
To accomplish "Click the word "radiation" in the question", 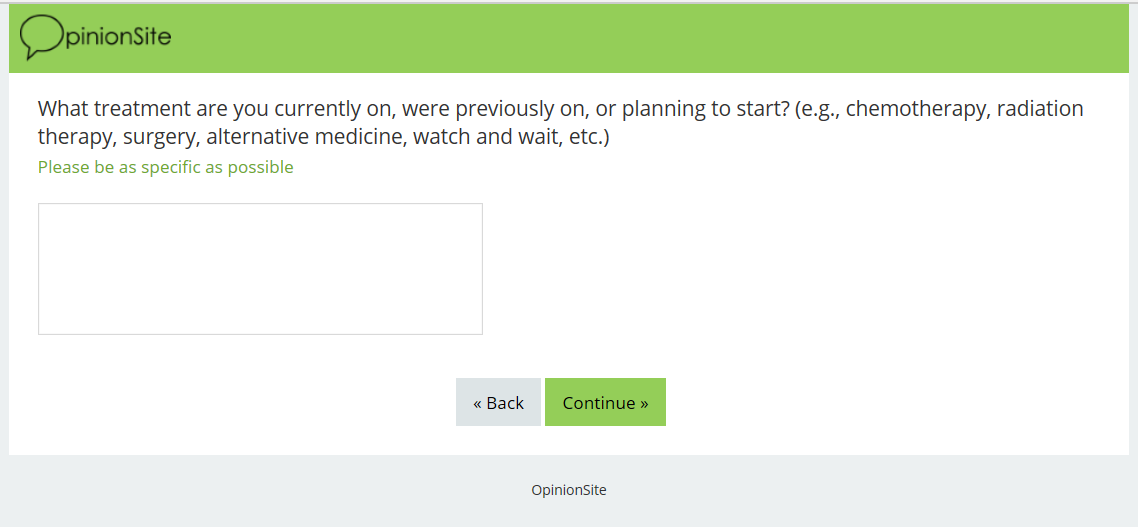I will 1040,109.
